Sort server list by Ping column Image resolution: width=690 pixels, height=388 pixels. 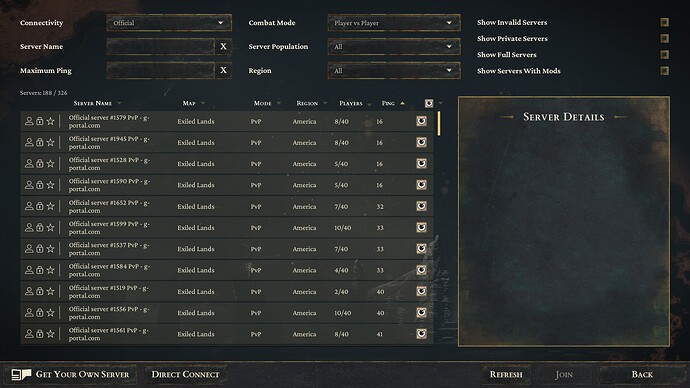(x=388, y=103)
